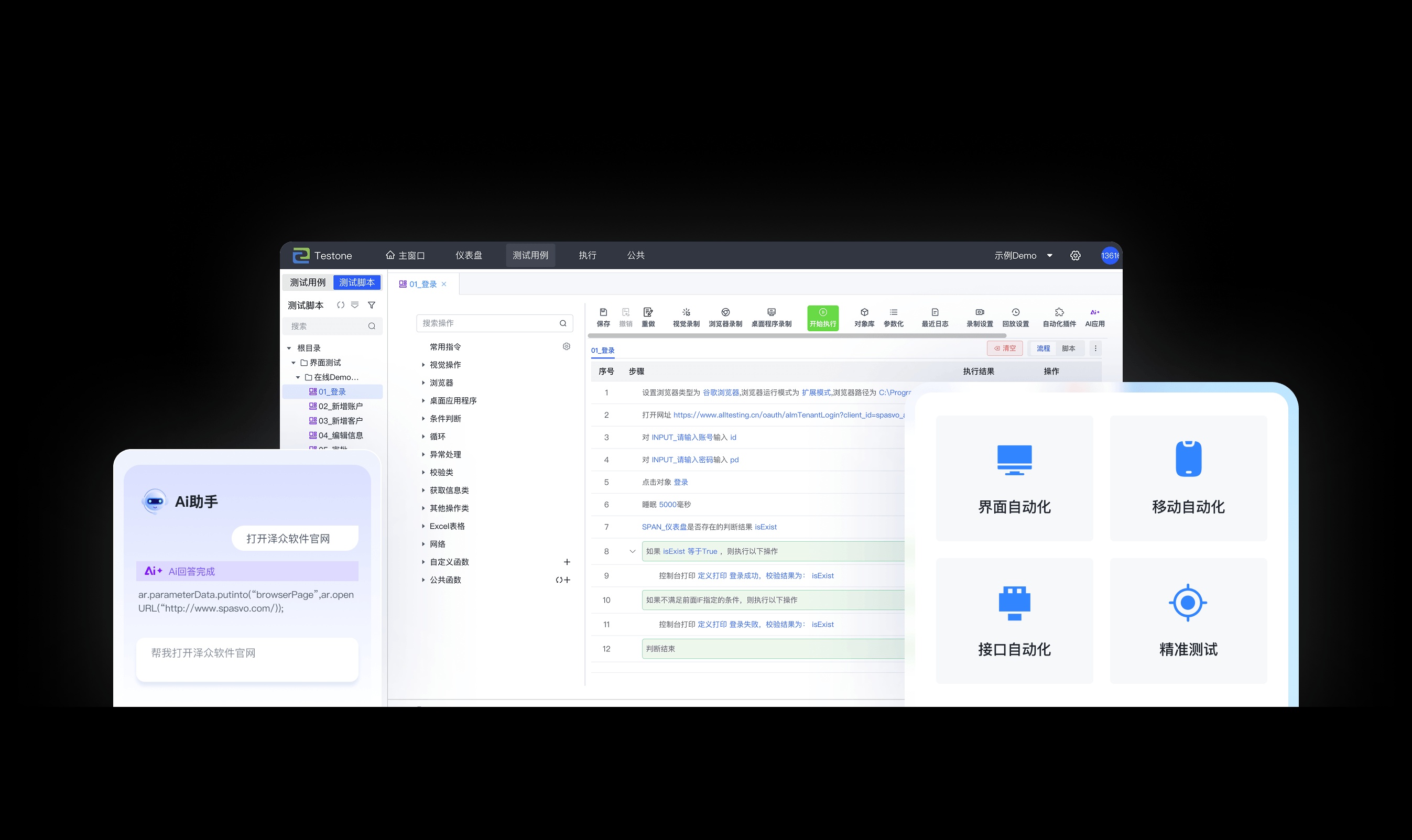This screenshot has height=840, width=1412.
Task: Close the 01_登录 tab
Action: [x=444, y=284]
